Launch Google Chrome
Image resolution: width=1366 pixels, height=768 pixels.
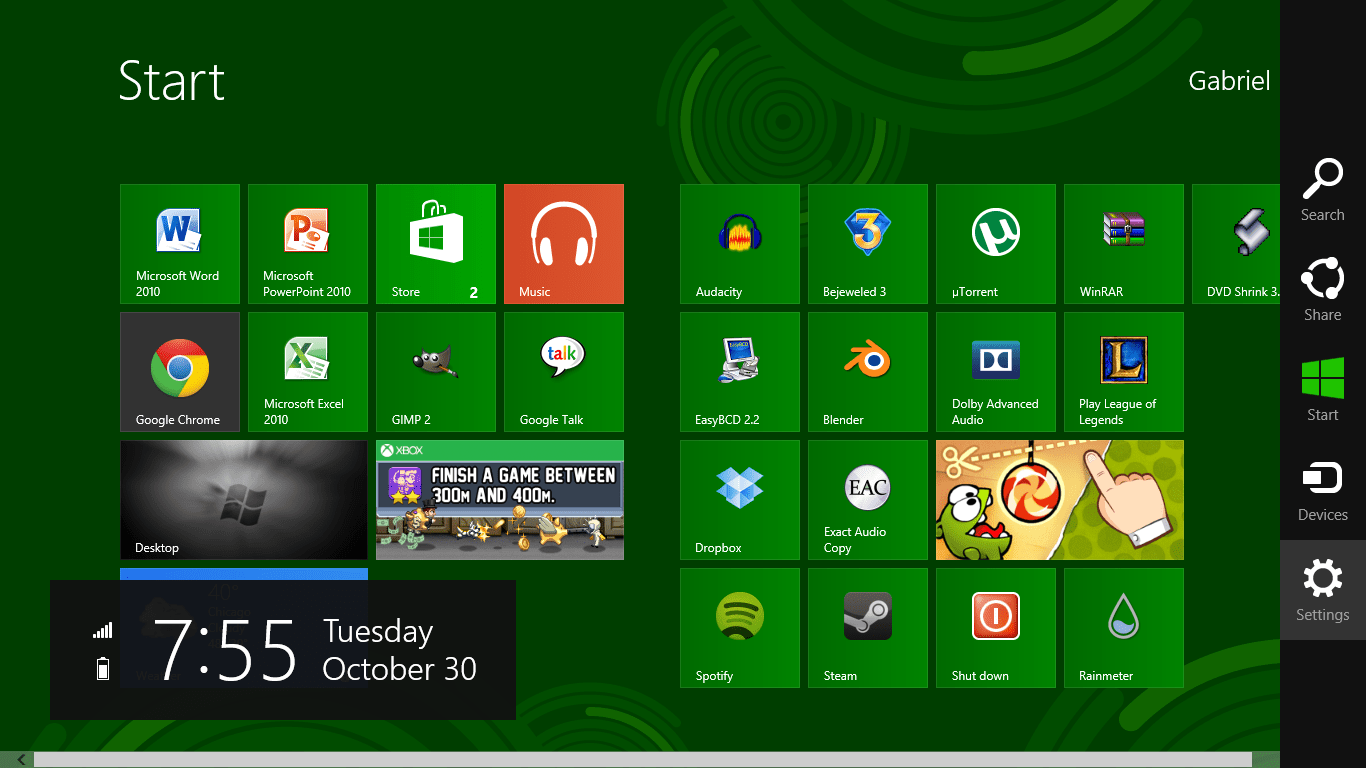click(180, 372)
